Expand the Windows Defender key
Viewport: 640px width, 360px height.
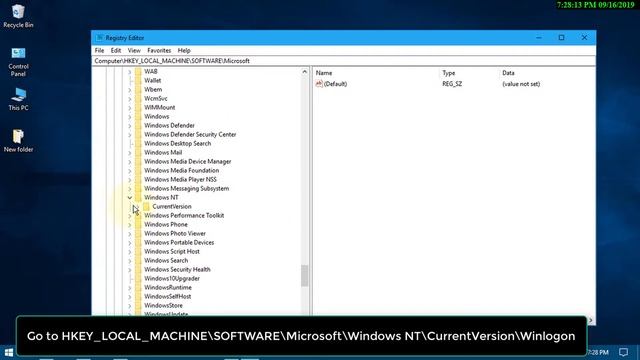pyautogui.click(x=130, y=126)
